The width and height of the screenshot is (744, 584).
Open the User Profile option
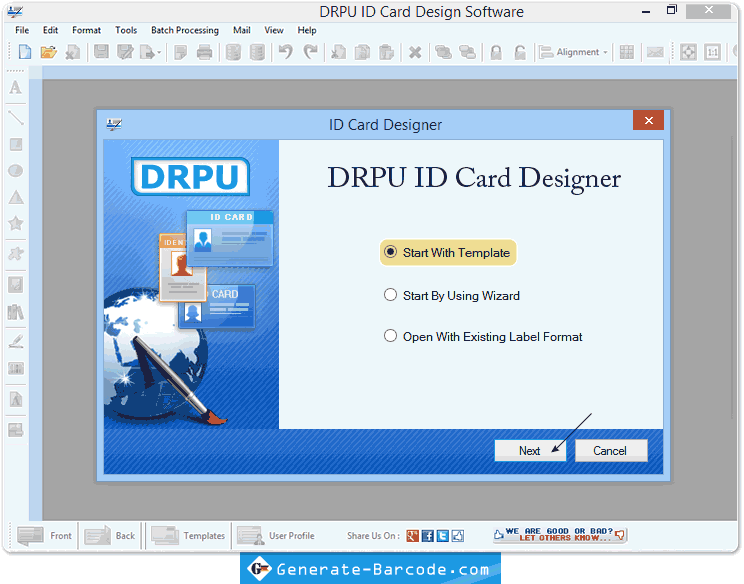[x=276, y=536]
